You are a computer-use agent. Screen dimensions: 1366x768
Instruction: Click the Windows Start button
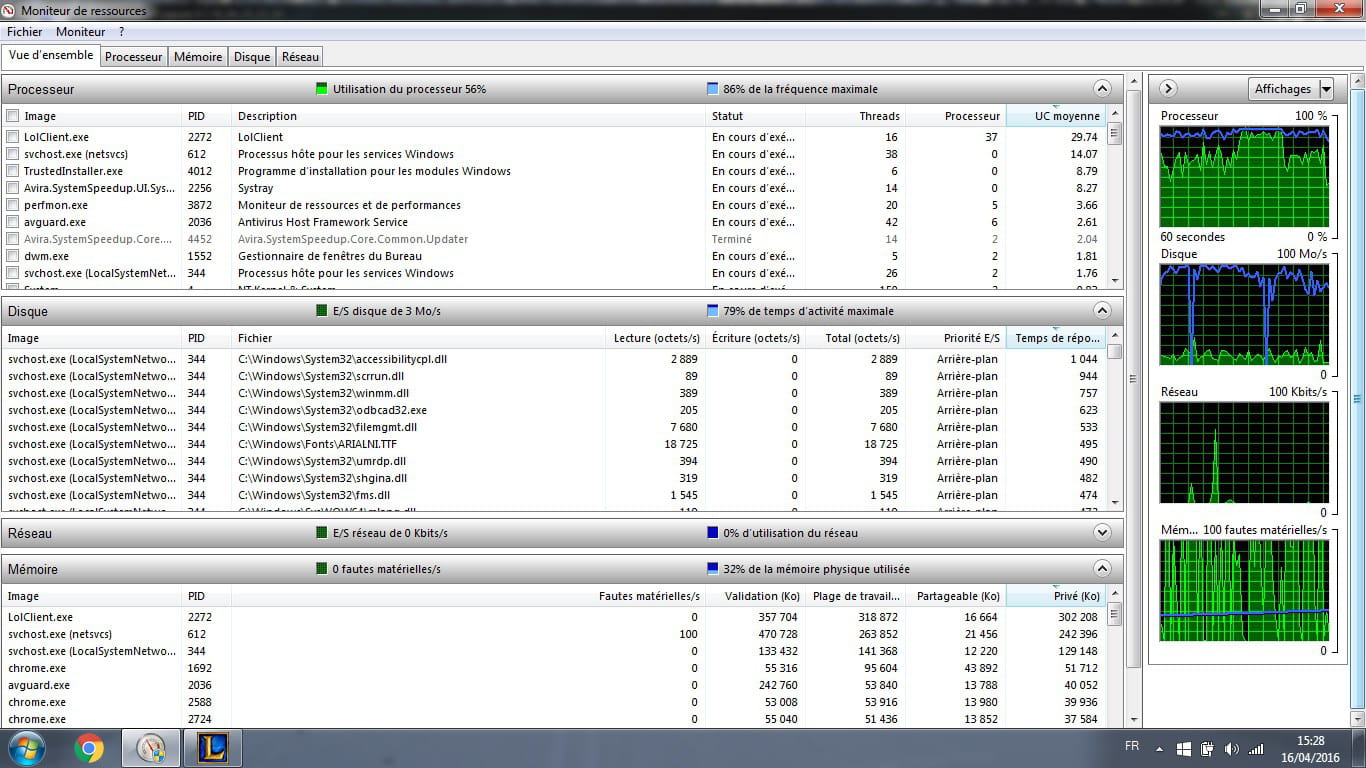click(x=26, y=748)
